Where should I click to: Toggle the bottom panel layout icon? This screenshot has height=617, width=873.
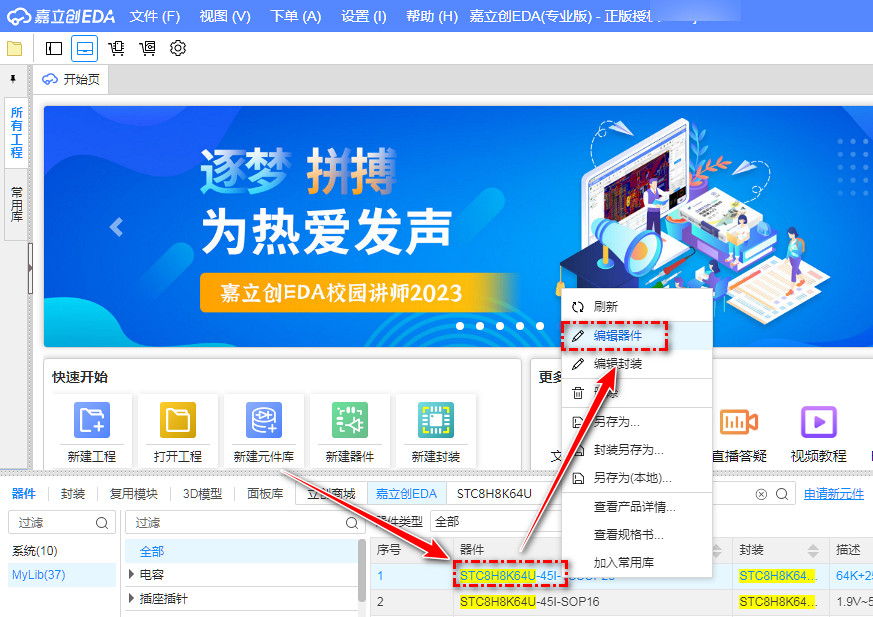[x=85, y=48]
